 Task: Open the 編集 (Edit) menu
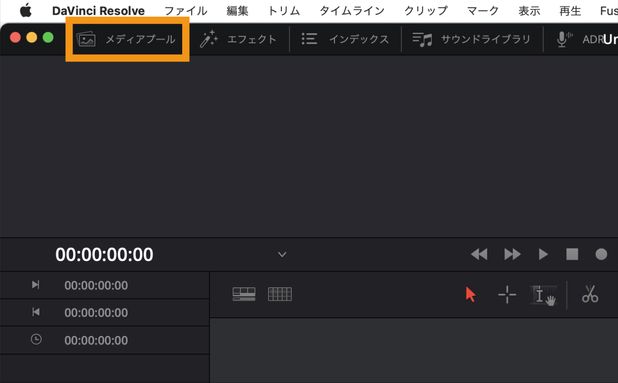pos(237,11)
